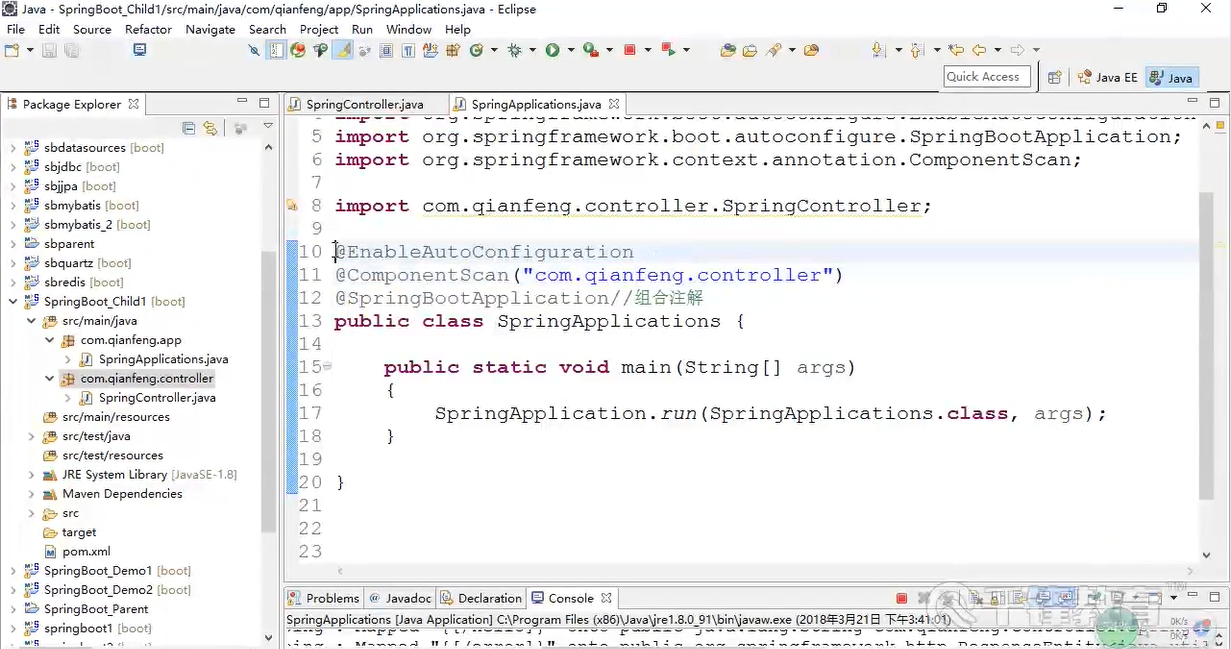This screenshot has width=1231, height=649.
Task: Click the red Terminate icon in Console
Action: pos(901,598)
